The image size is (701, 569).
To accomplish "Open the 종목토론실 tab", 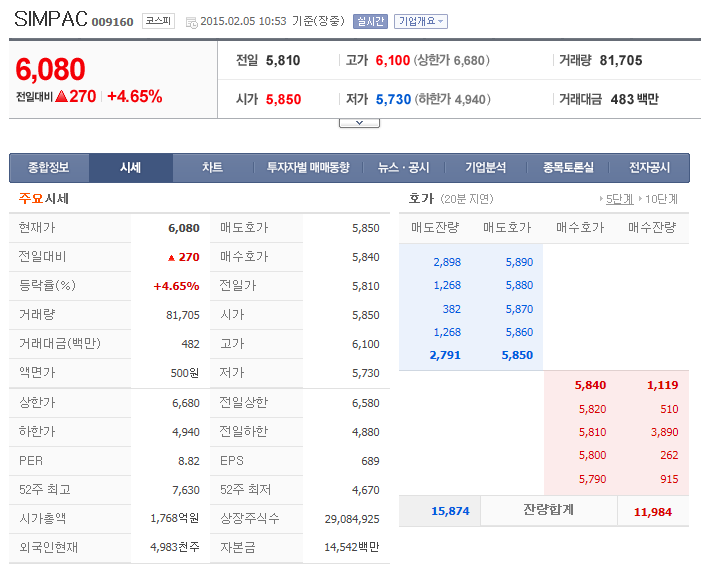I will tap(568, 168).
